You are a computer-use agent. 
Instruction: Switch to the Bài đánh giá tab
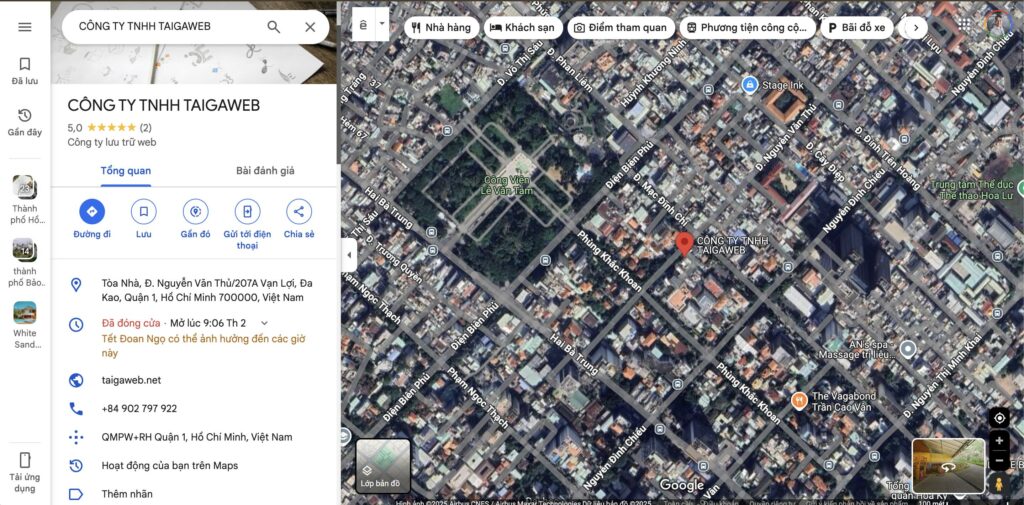pyautogui.click(x=265, y=171)
